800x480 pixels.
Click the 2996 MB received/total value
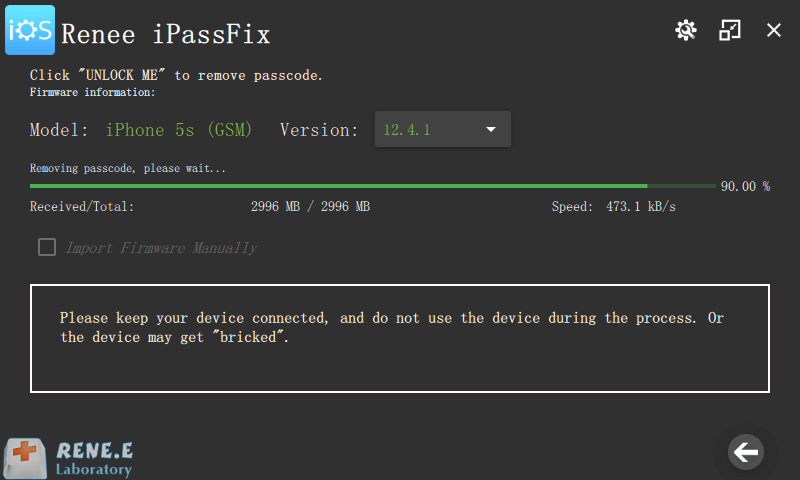coord(310,207)
